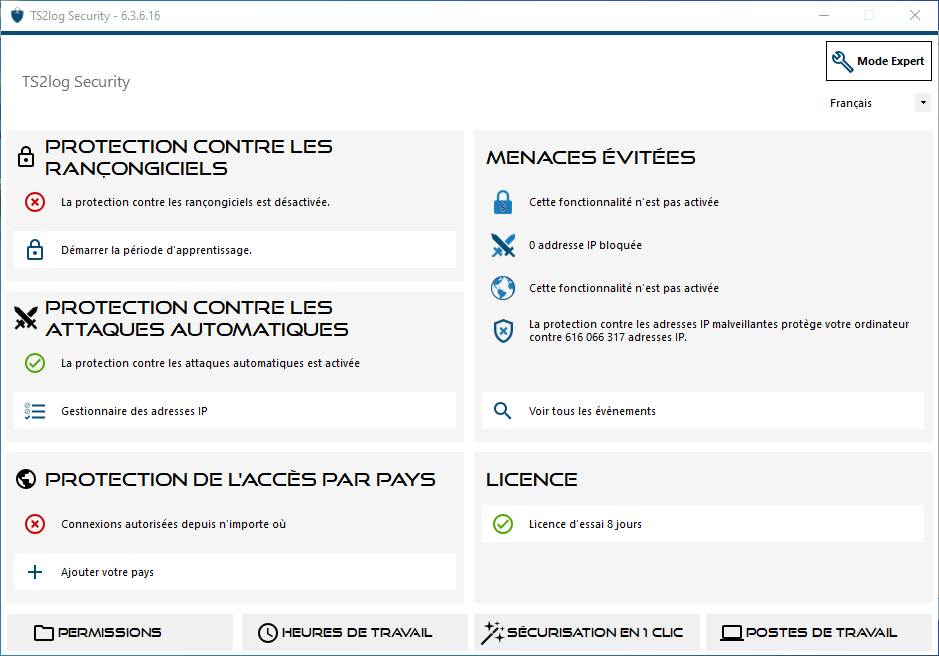The width and height of the screenshot is (939, 656).
Task: Click 'La protection contre les rançongiciels est désactivée' text
Action: coord(195,202)
